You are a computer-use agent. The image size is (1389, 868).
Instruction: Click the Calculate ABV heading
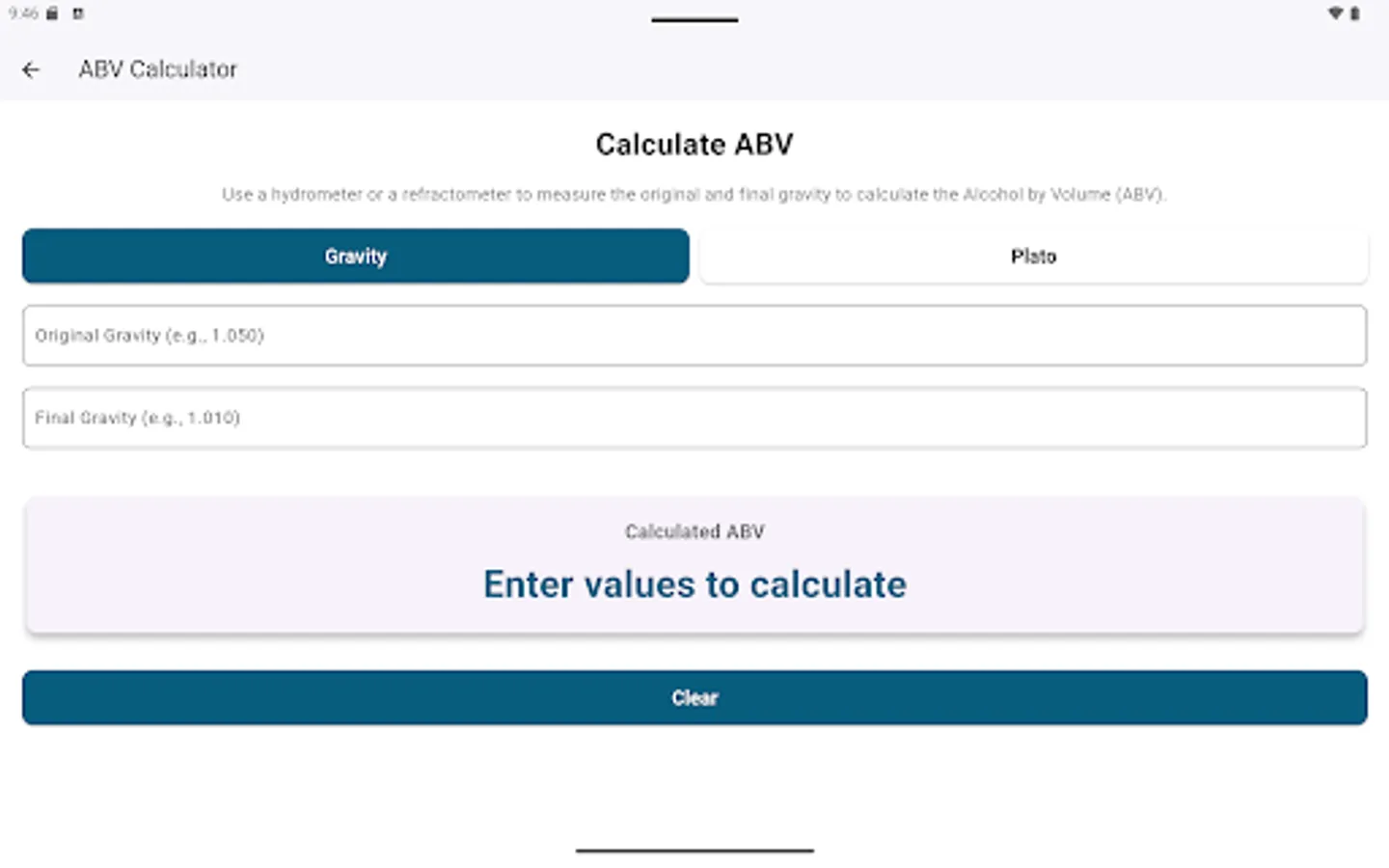pyautogui.click(x=694, y=144)
